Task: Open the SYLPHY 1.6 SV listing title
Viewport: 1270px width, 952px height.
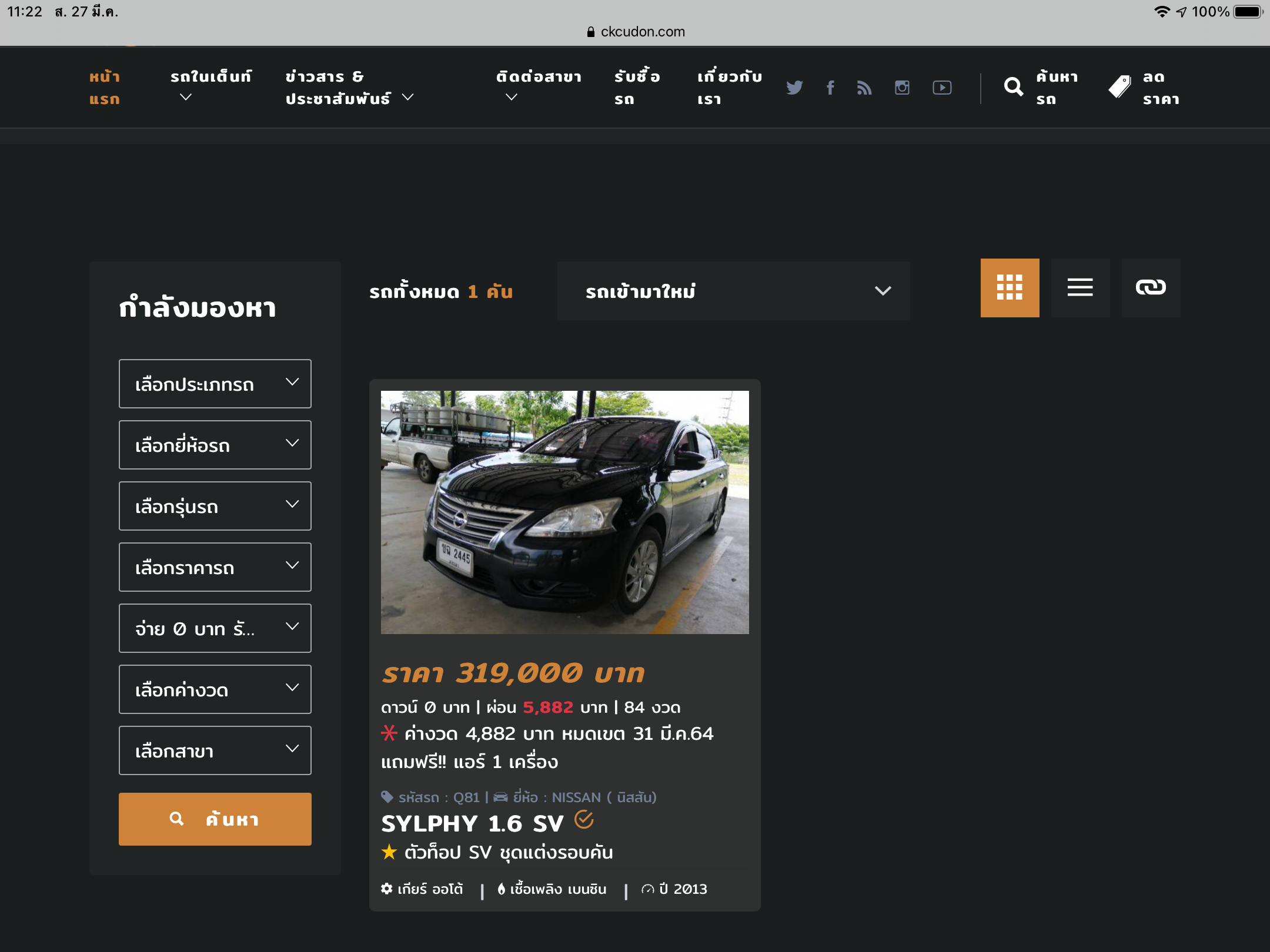Action: coord(472,823)
